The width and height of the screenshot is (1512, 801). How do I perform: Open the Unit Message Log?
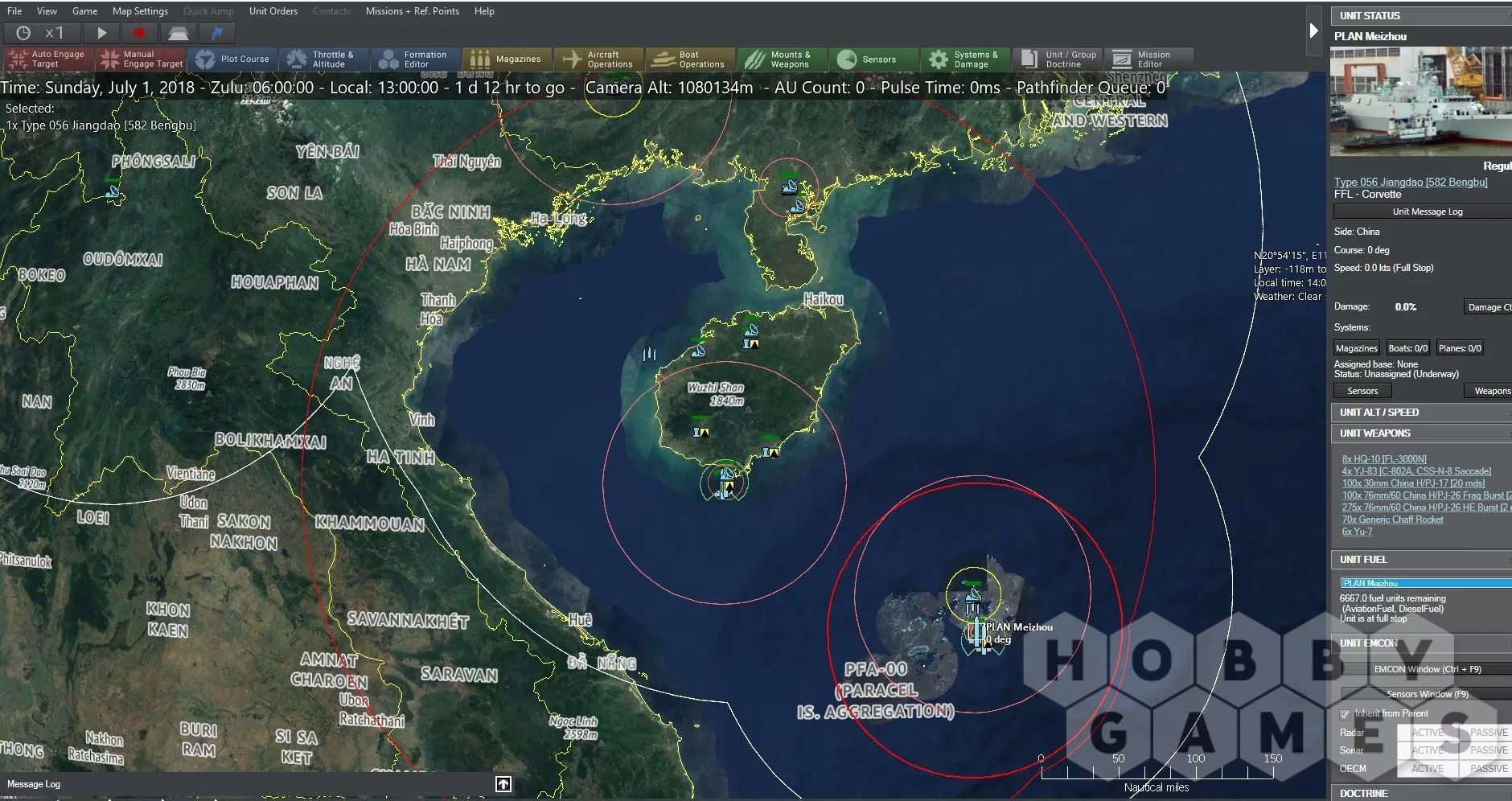click(1423, 212)
